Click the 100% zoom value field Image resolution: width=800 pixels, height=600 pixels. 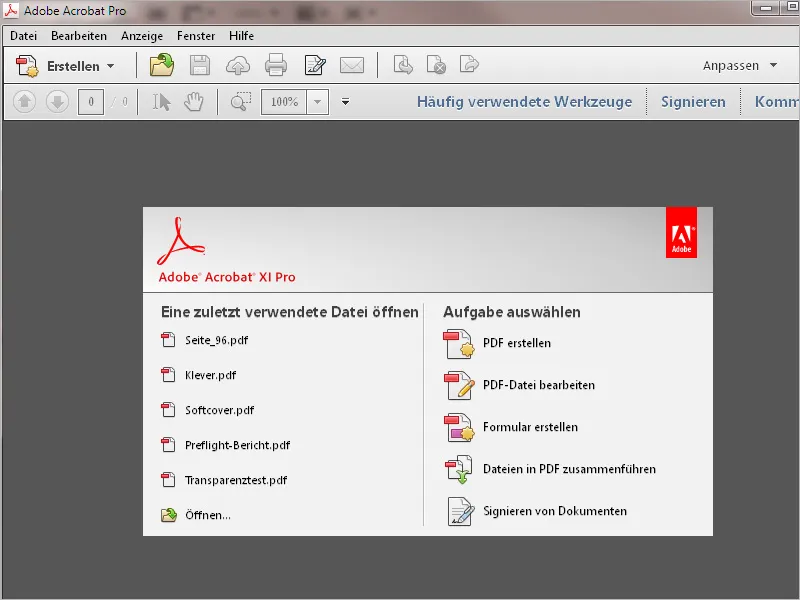(284, 102)
